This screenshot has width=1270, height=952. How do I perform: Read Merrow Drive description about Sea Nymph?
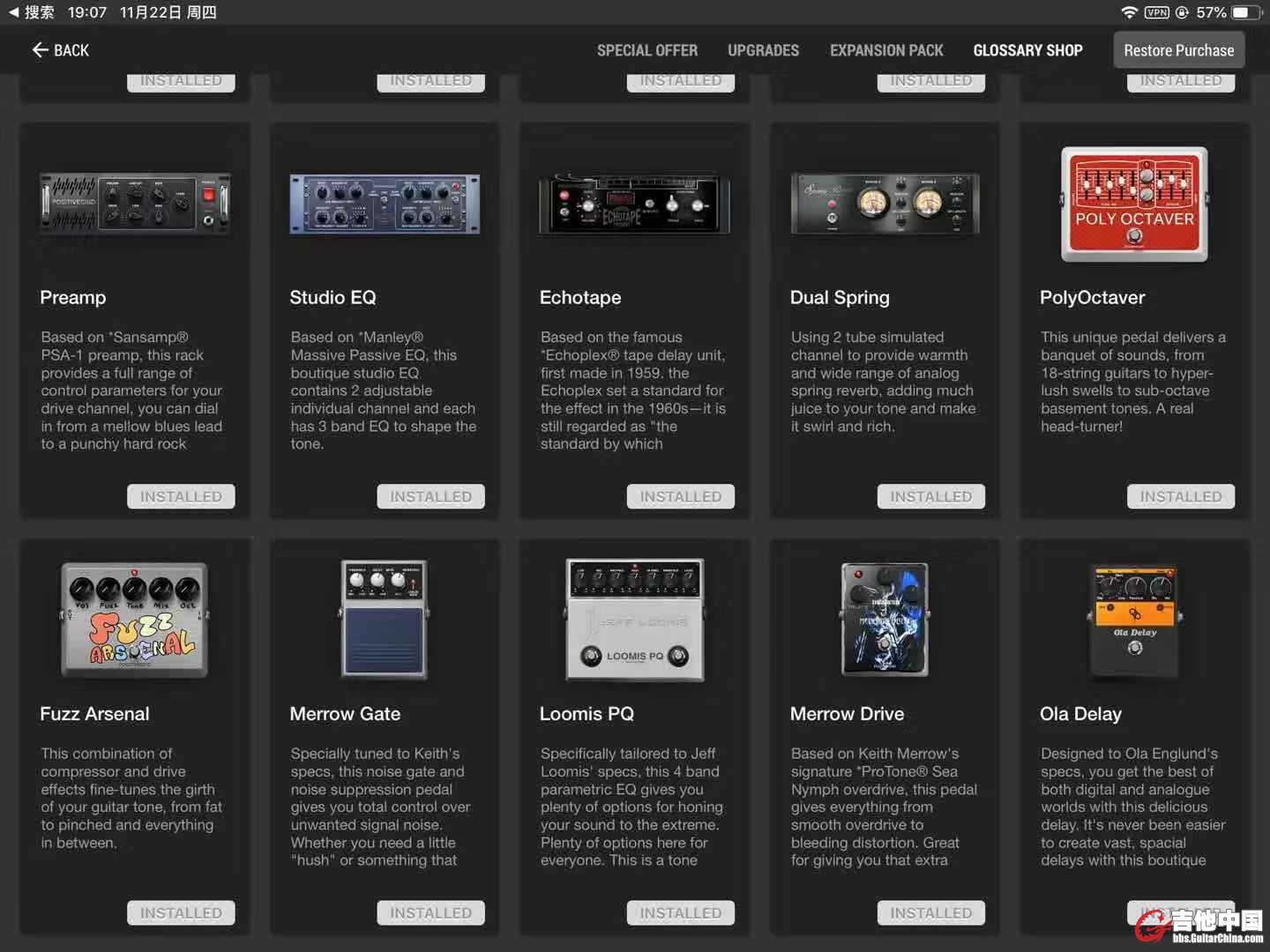(884, 807)
